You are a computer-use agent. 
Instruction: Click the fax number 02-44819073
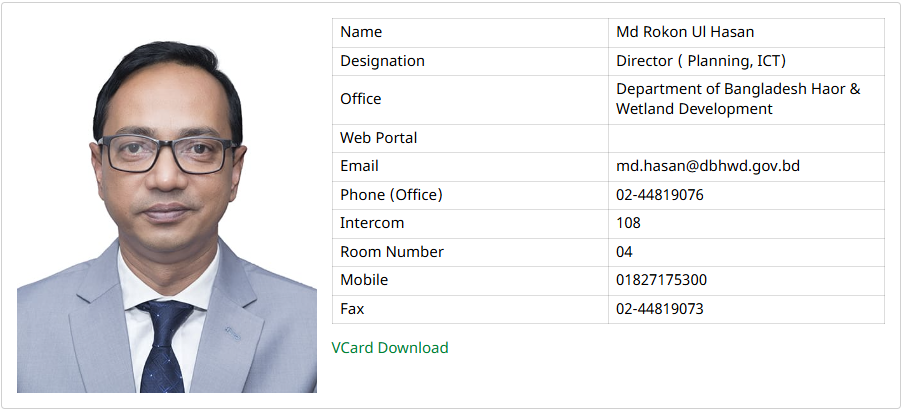(x=659, y=309)
